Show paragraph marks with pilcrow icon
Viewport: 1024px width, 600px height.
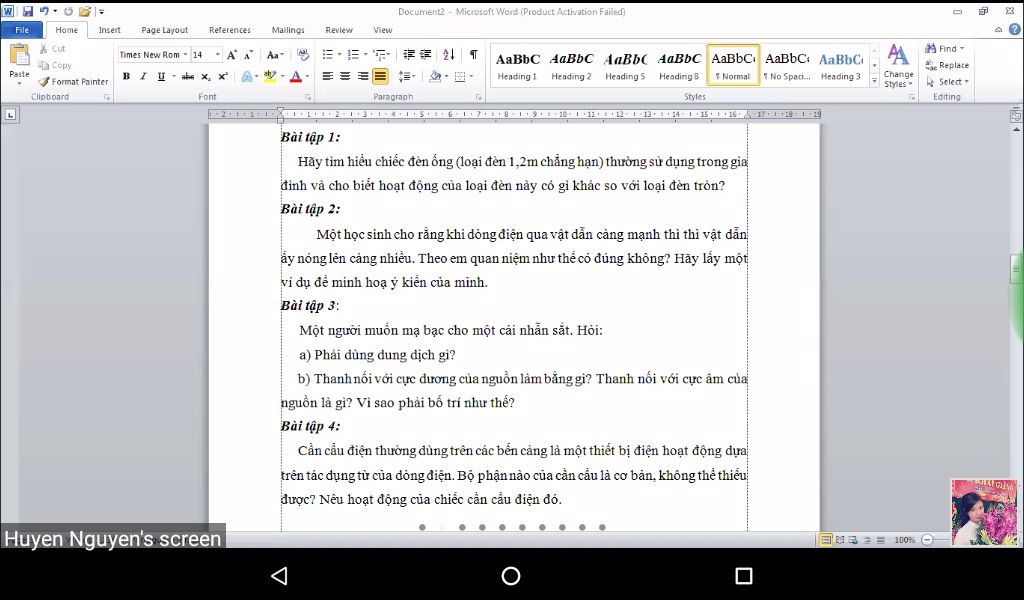tap(473, 54)
